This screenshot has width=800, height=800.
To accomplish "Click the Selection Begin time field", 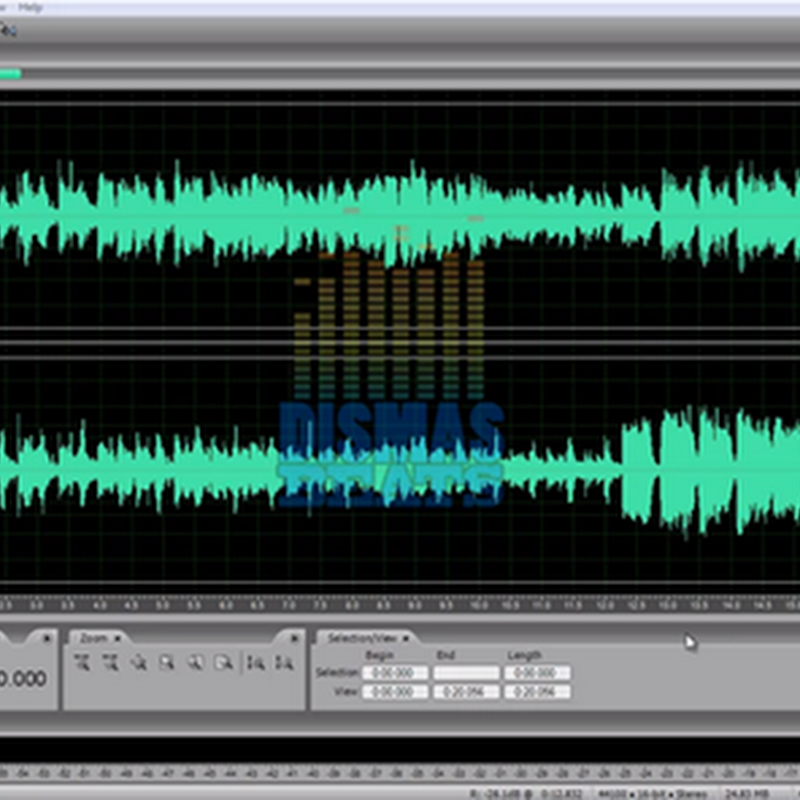I will 395,673.
